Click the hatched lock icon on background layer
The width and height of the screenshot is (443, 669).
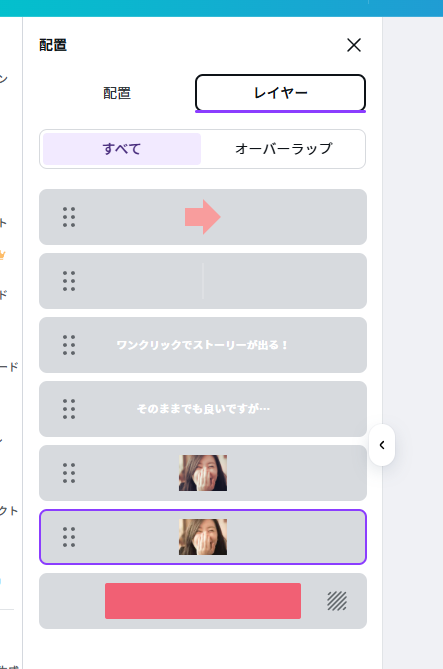[x=337, y=601]
